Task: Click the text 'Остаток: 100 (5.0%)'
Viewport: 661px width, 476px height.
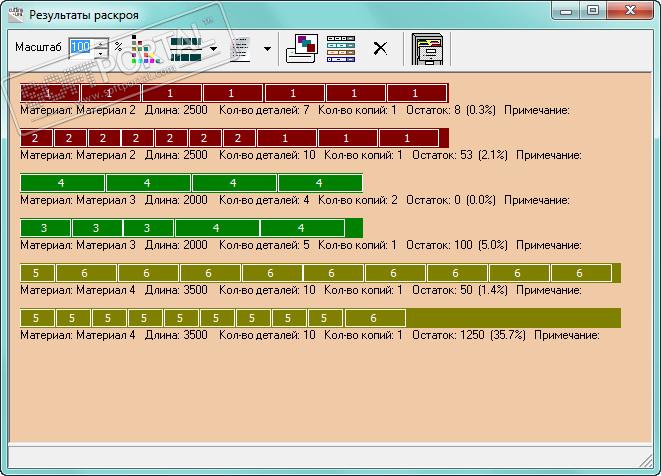Action: tap(457, 245)
